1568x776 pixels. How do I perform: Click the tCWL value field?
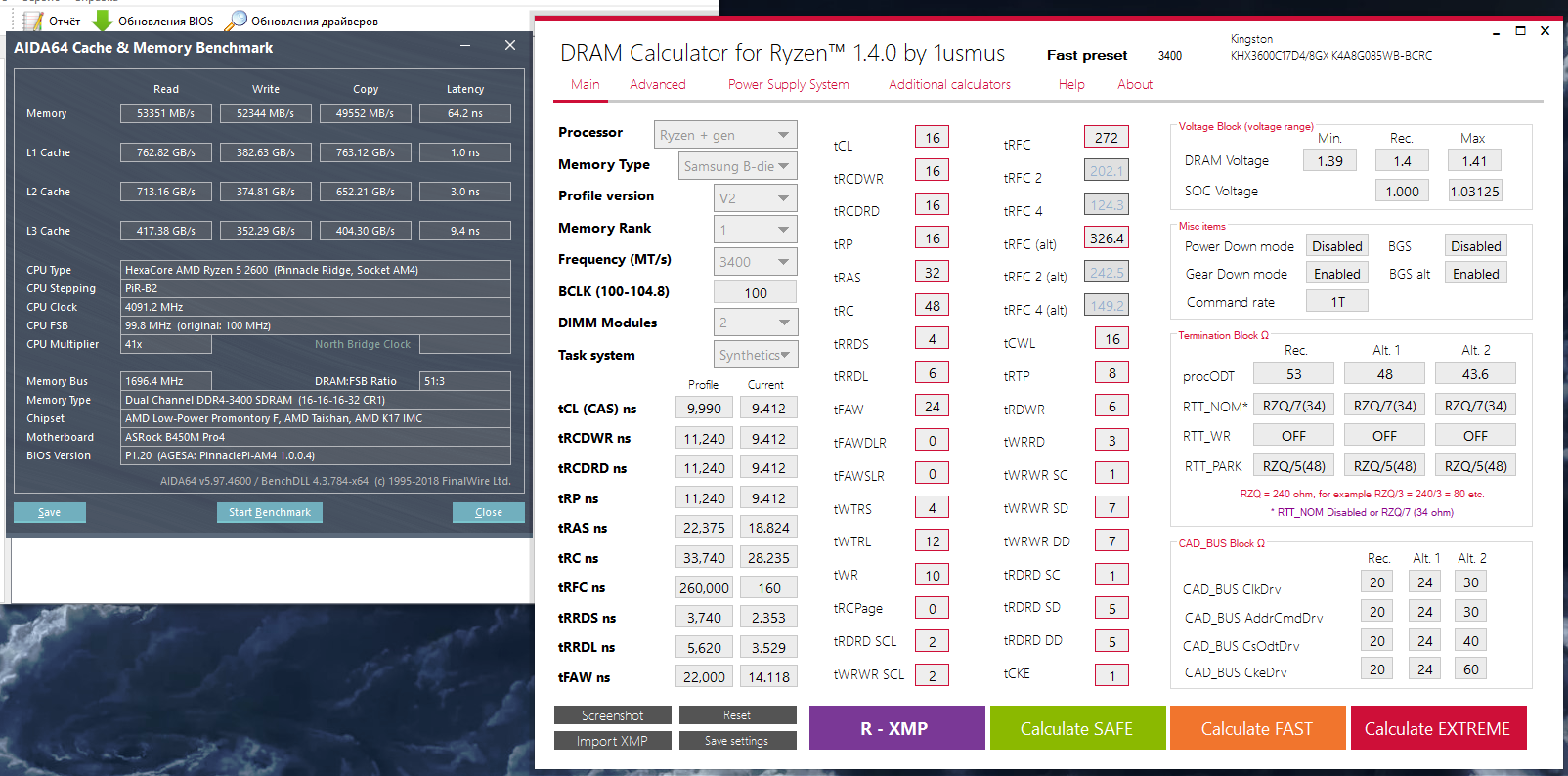coord(1112,339)
